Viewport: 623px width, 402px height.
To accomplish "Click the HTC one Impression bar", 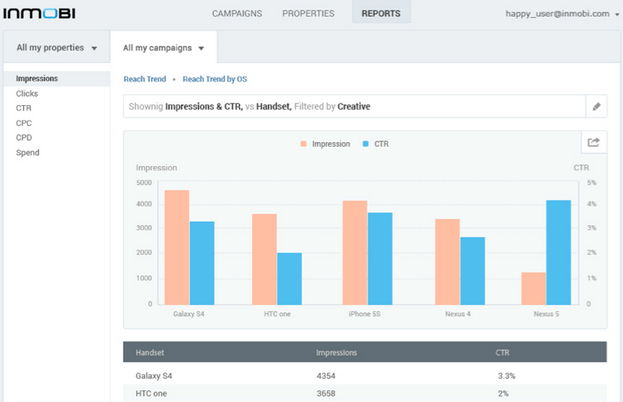I will (264, 259).
